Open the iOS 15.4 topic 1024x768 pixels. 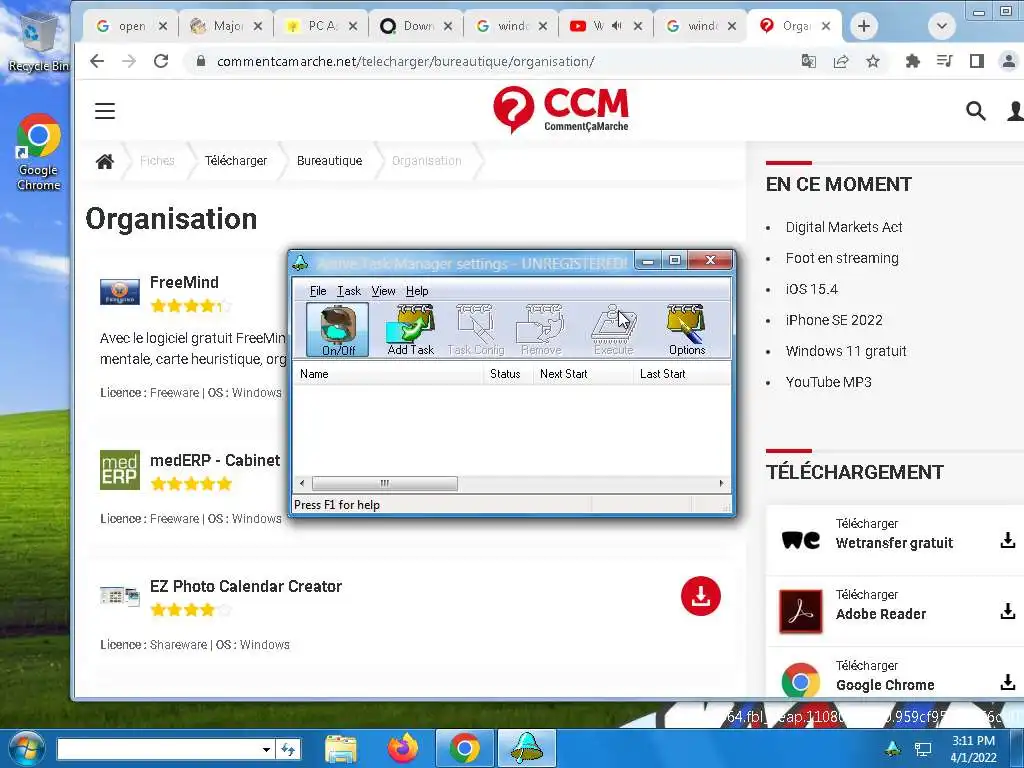(811, 289)
